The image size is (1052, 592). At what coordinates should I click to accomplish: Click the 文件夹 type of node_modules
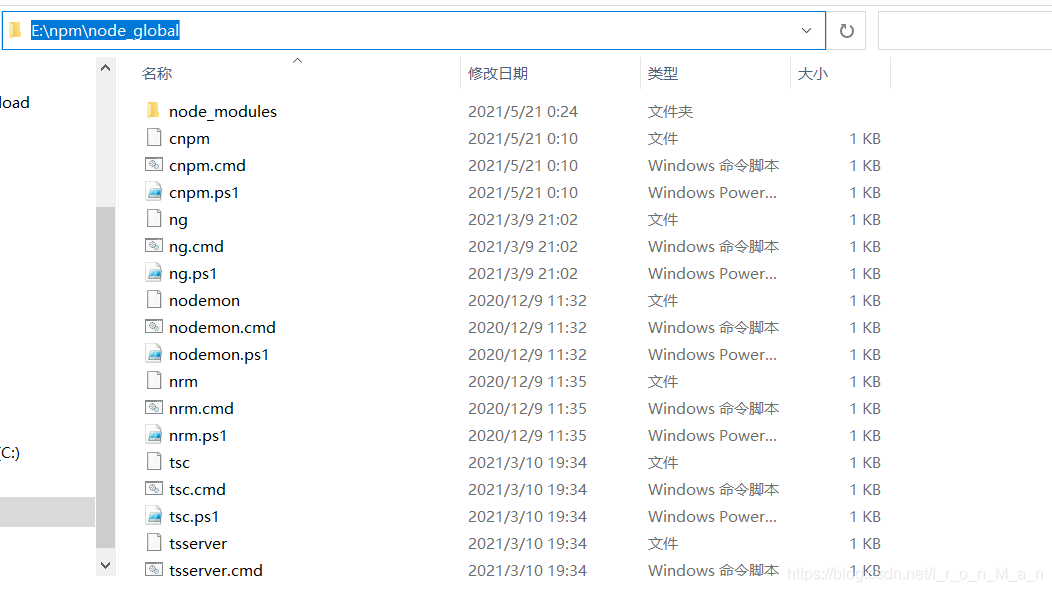tap(670, 111)
